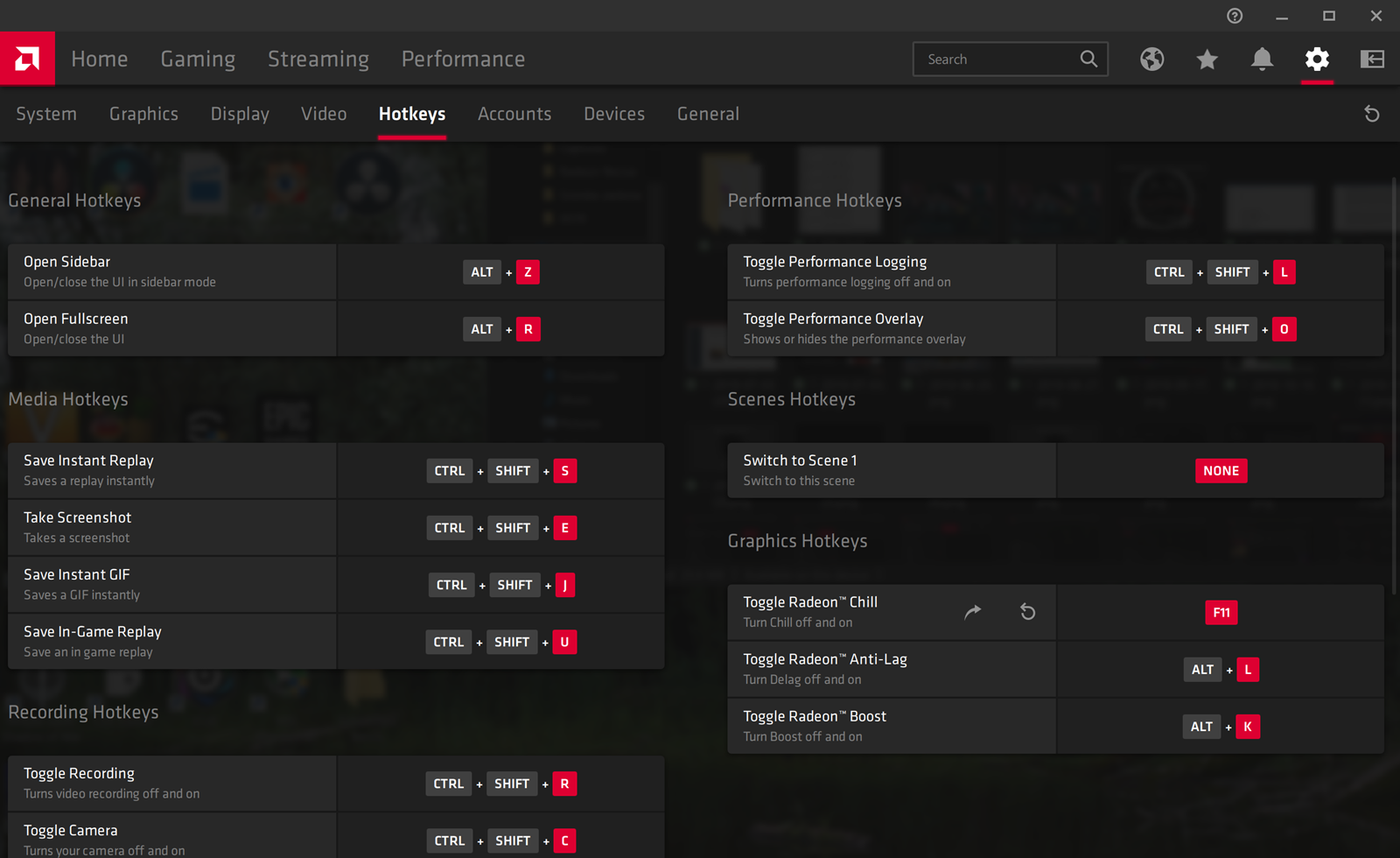Maximize the Radeon Software window
1400x858 pixels.
tap(1329, 16)
